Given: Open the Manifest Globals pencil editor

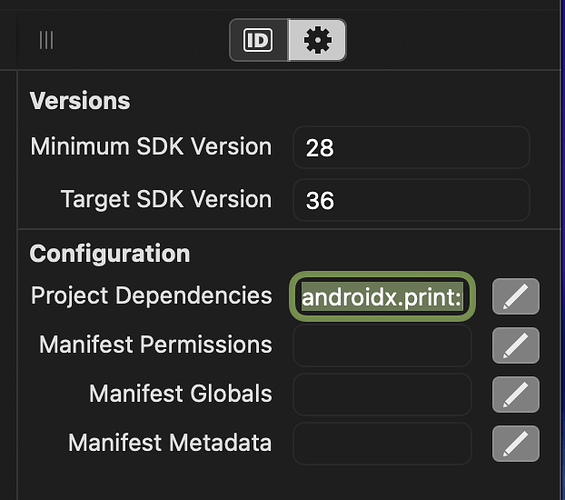Looking at the screenshot, I should pyautogui.click(x=516, y=394).
